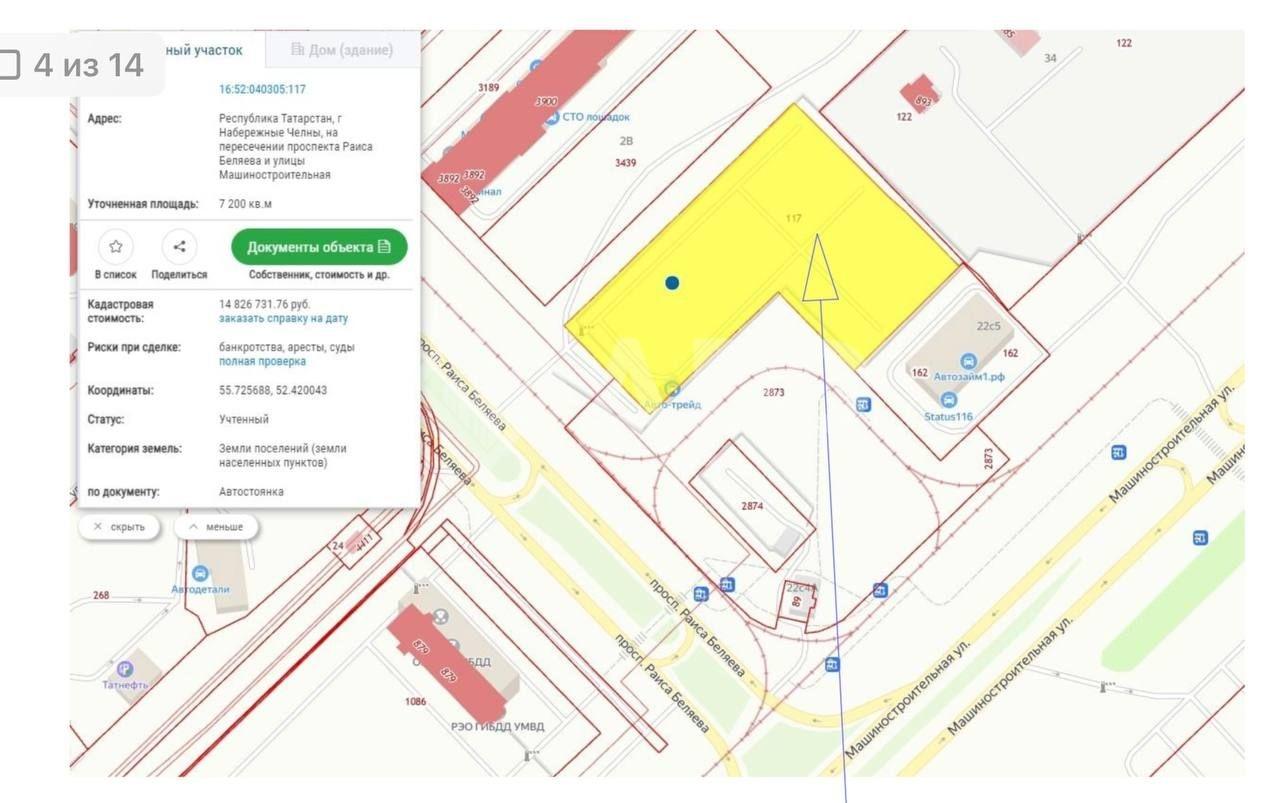1280x803 pixels.
Task: Click the blue dot on yellow parcel
Action: [x=672, y=283]
